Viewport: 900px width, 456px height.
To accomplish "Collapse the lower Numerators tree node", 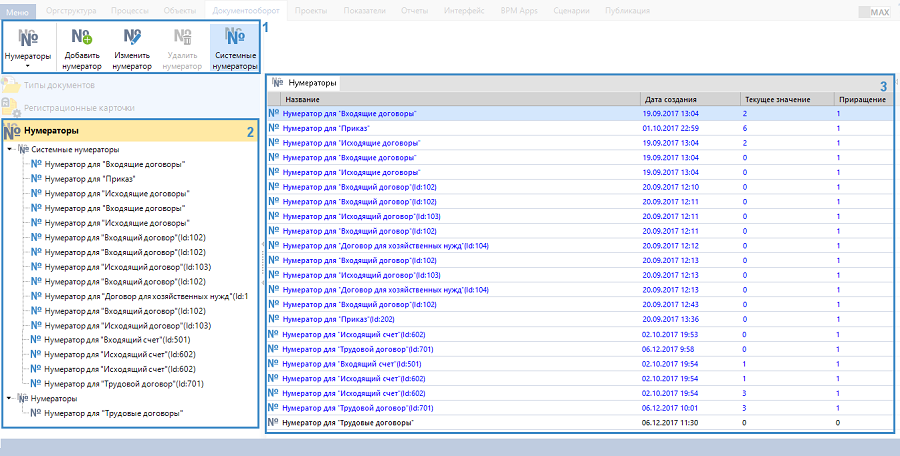I will 9,398.
